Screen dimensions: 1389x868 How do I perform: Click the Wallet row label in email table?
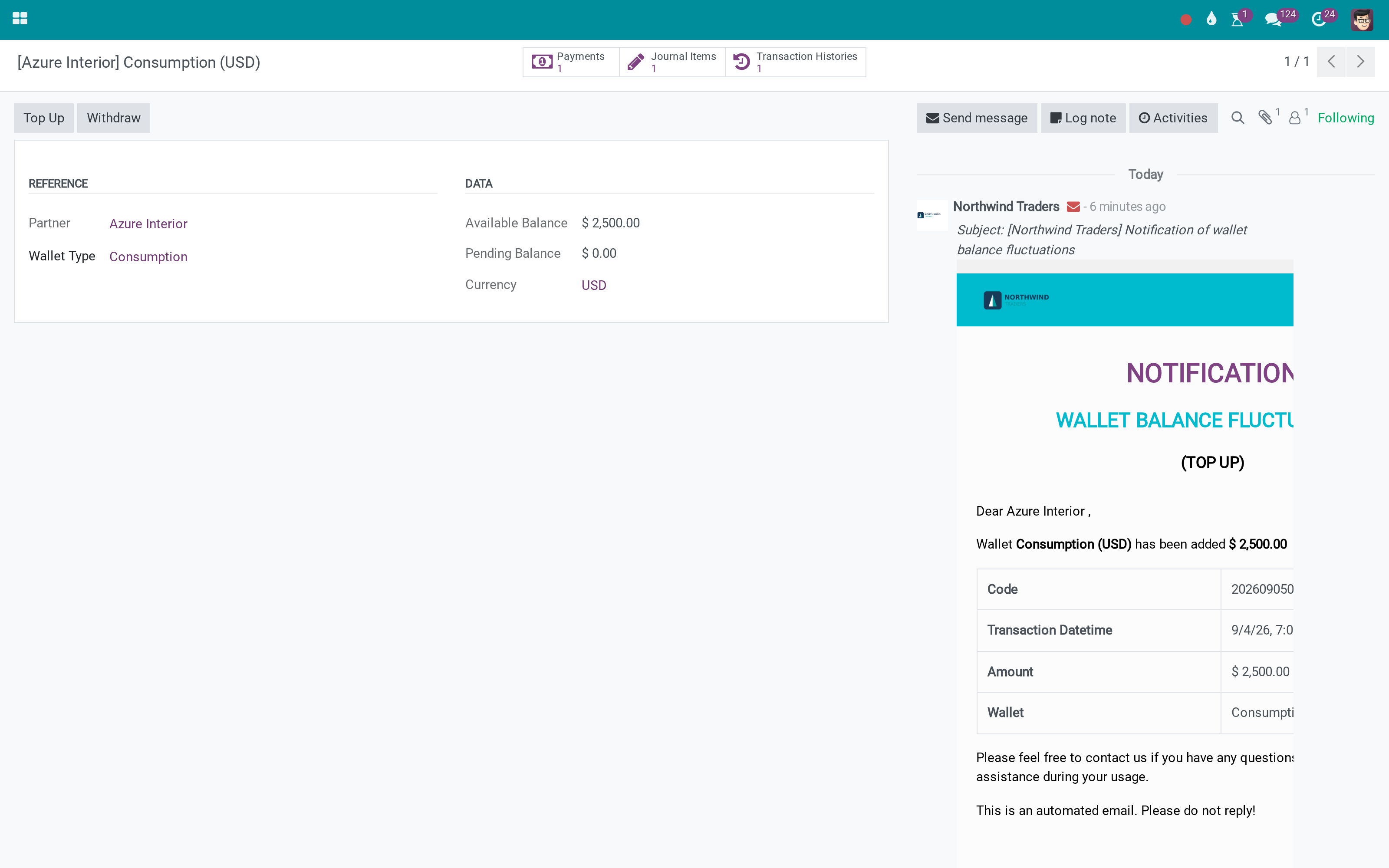point(1005,713)
